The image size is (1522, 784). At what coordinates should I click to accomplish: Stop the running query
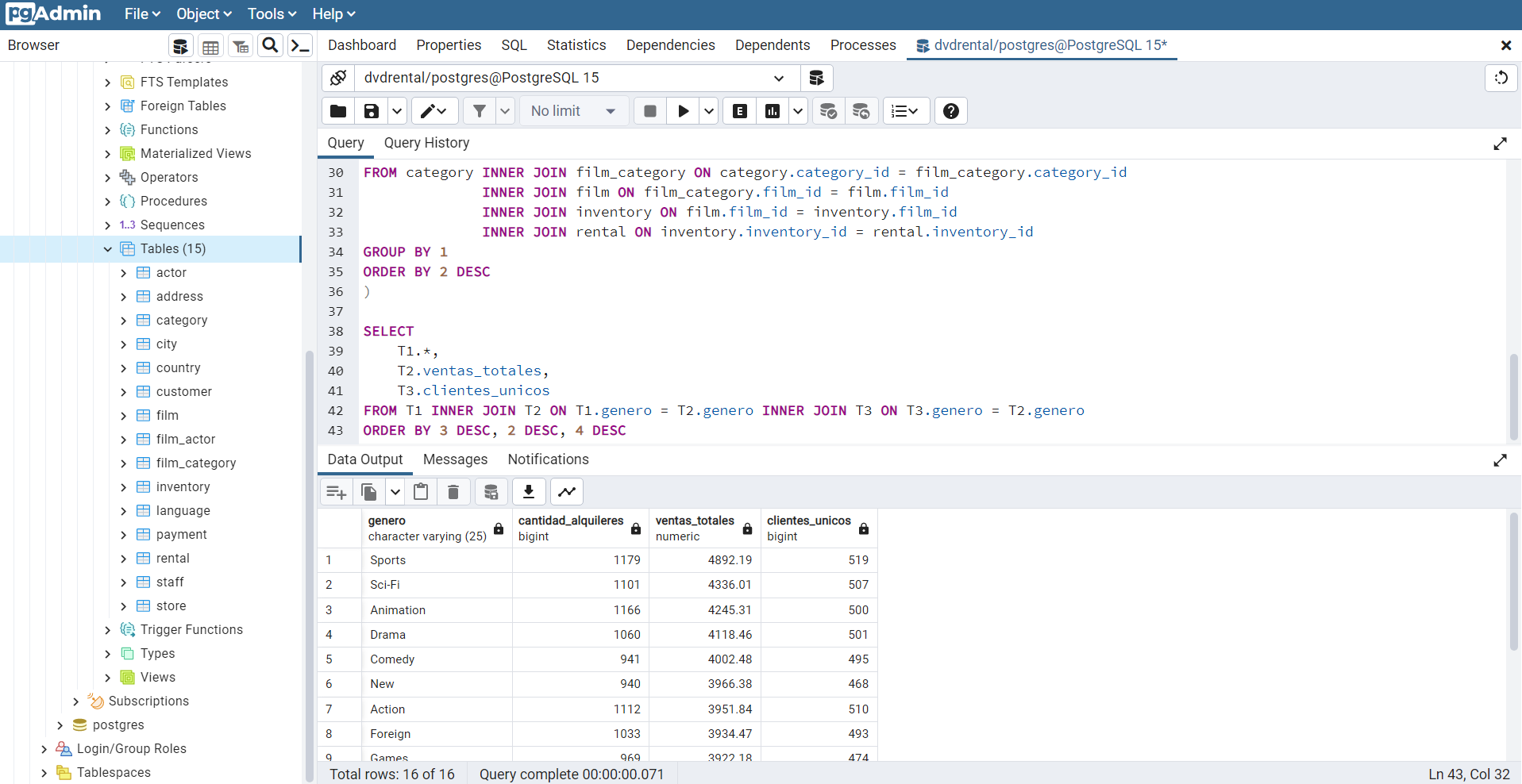point(649,110)
